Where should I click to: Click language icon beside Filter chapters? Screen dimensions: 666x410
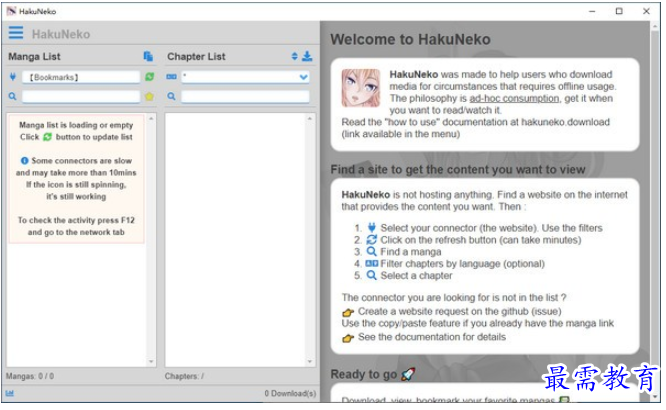coord(372,263)
